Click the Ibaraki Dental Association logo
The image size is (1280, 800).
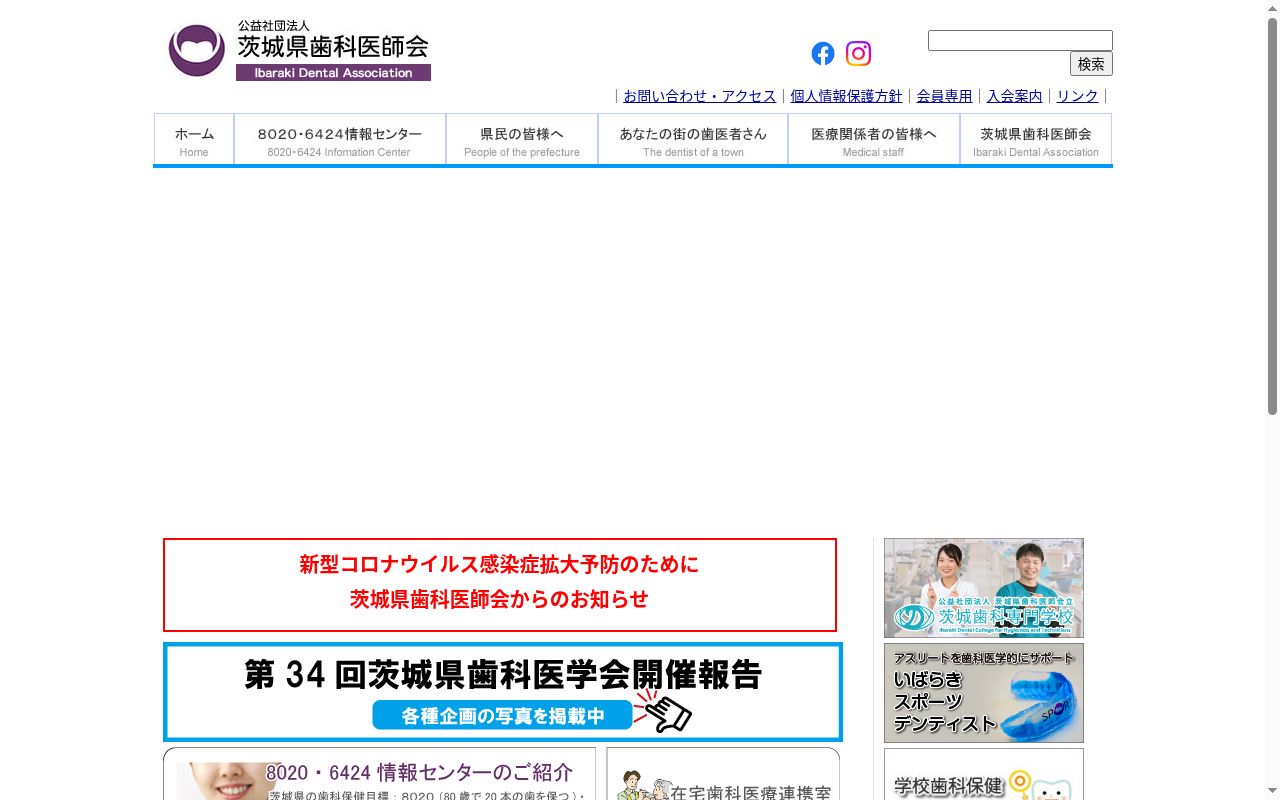pyautogui.click(x=299, y=50)
